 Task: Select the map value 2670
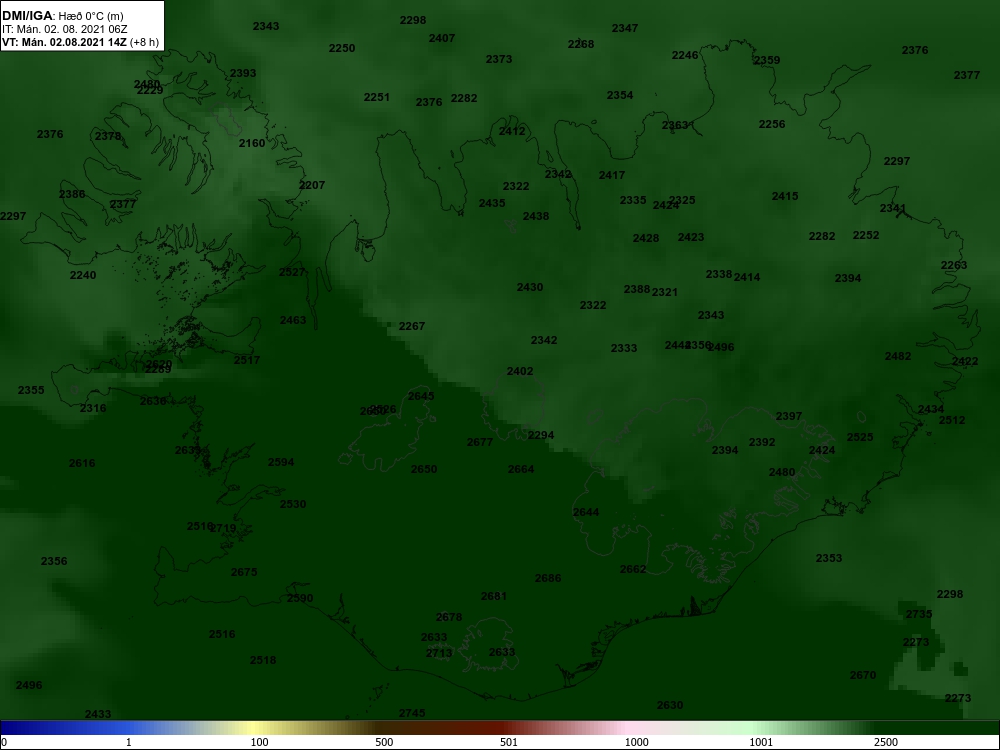tap(863, 675)
